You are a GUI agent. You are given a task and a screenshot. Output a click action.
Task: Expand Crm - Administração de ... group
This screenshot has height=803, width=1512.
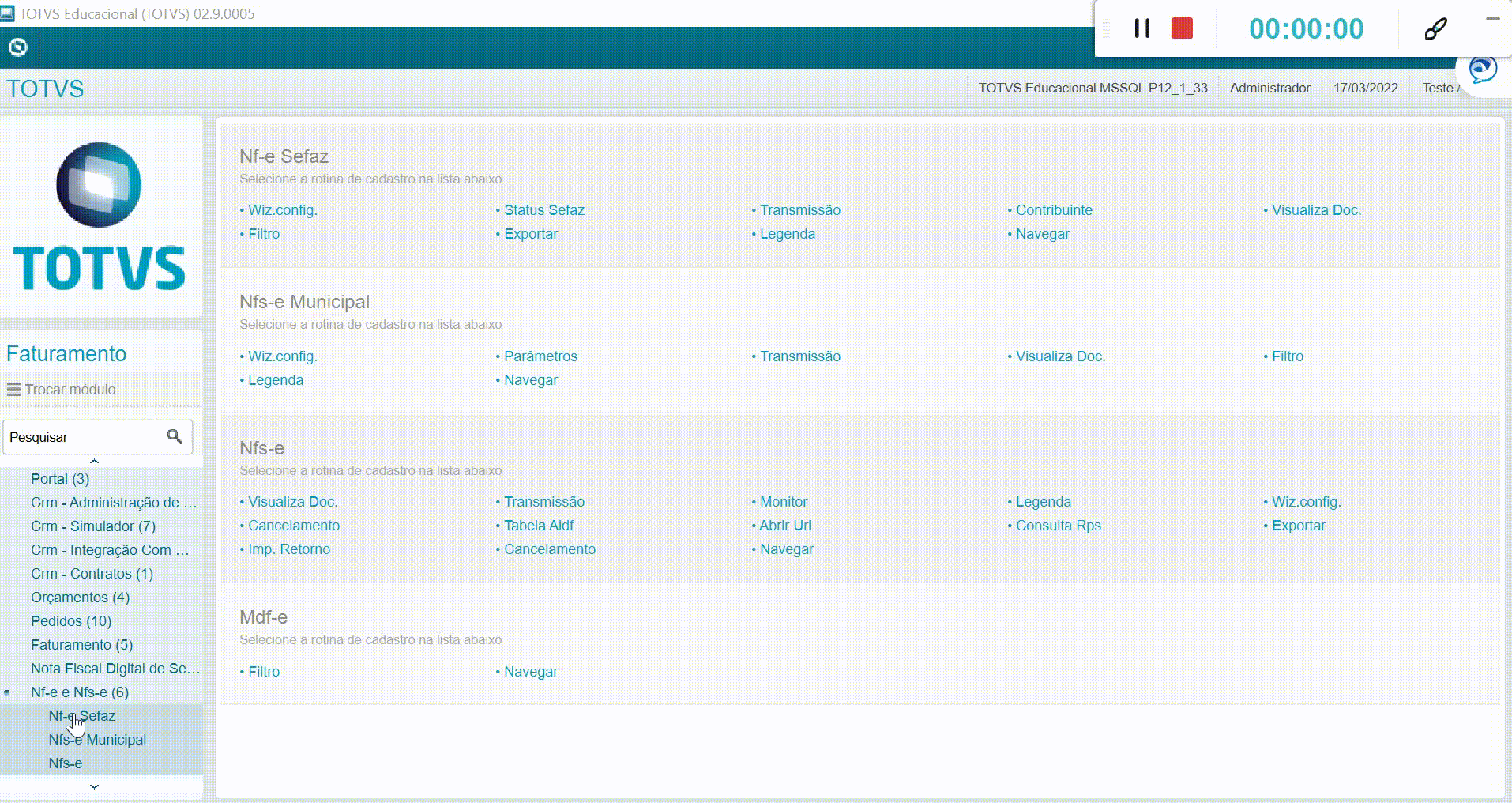tap(114, 503)
